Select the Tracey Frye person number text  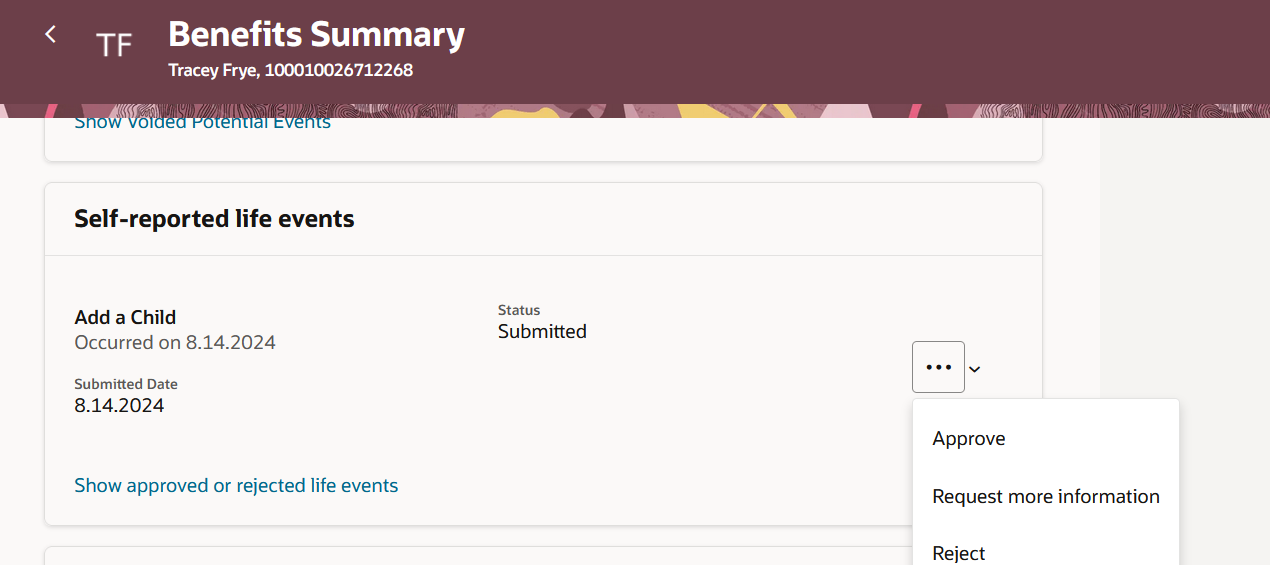[x=290, y=70]
